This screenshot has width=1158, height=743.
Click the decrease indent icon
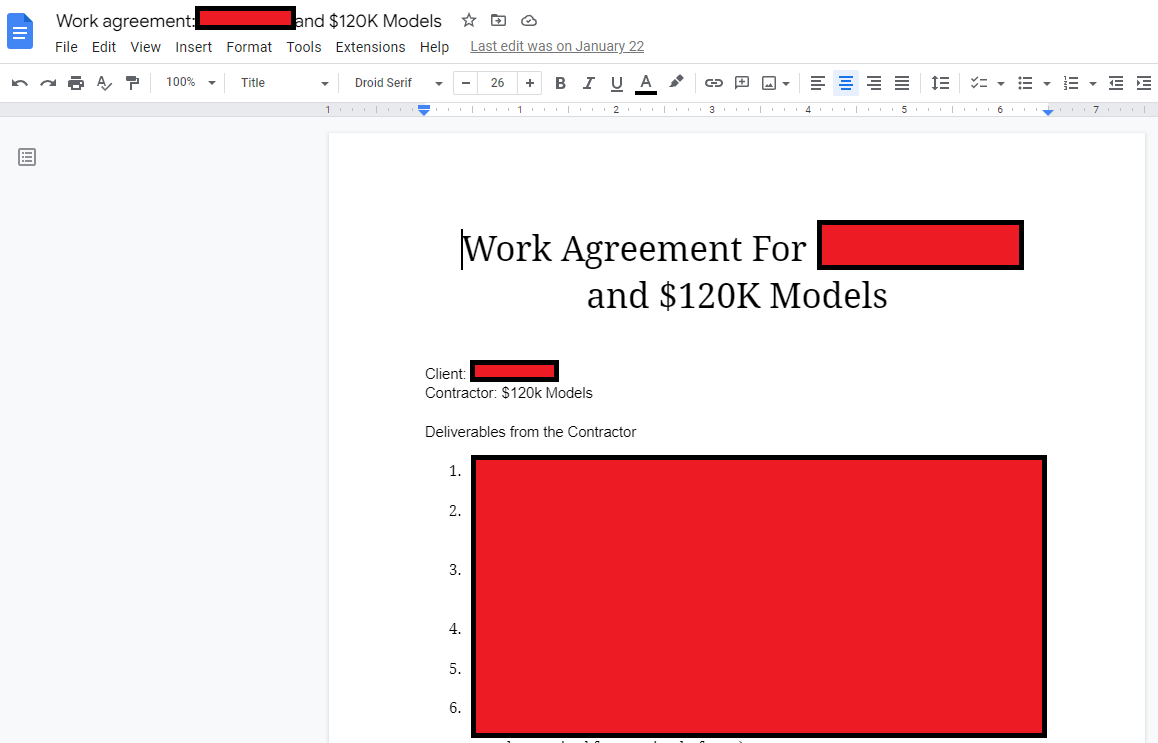pos(1116,83)
